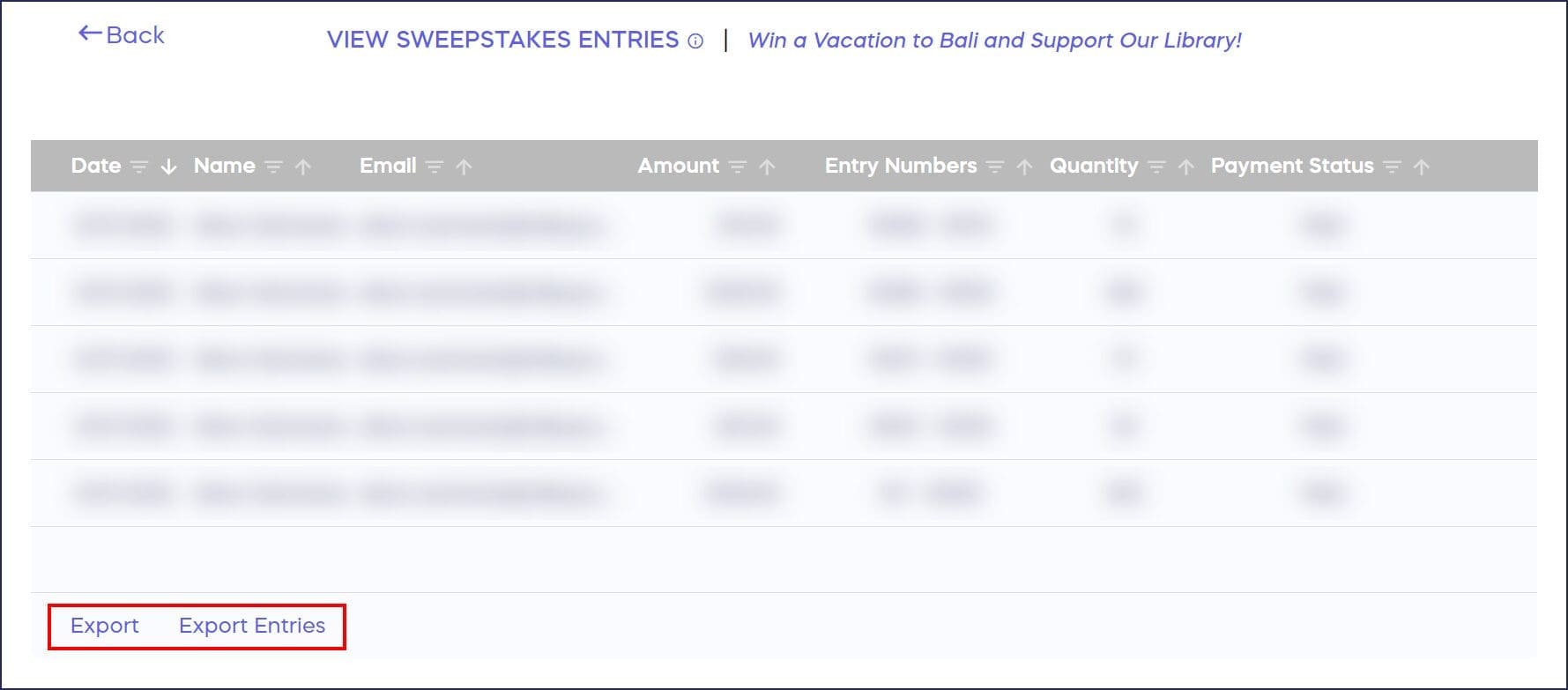Viewport: 1568px width, 690px height.
Task: Click the info icon beside View Sweepstakes Entries
Action: coord(695,41)
